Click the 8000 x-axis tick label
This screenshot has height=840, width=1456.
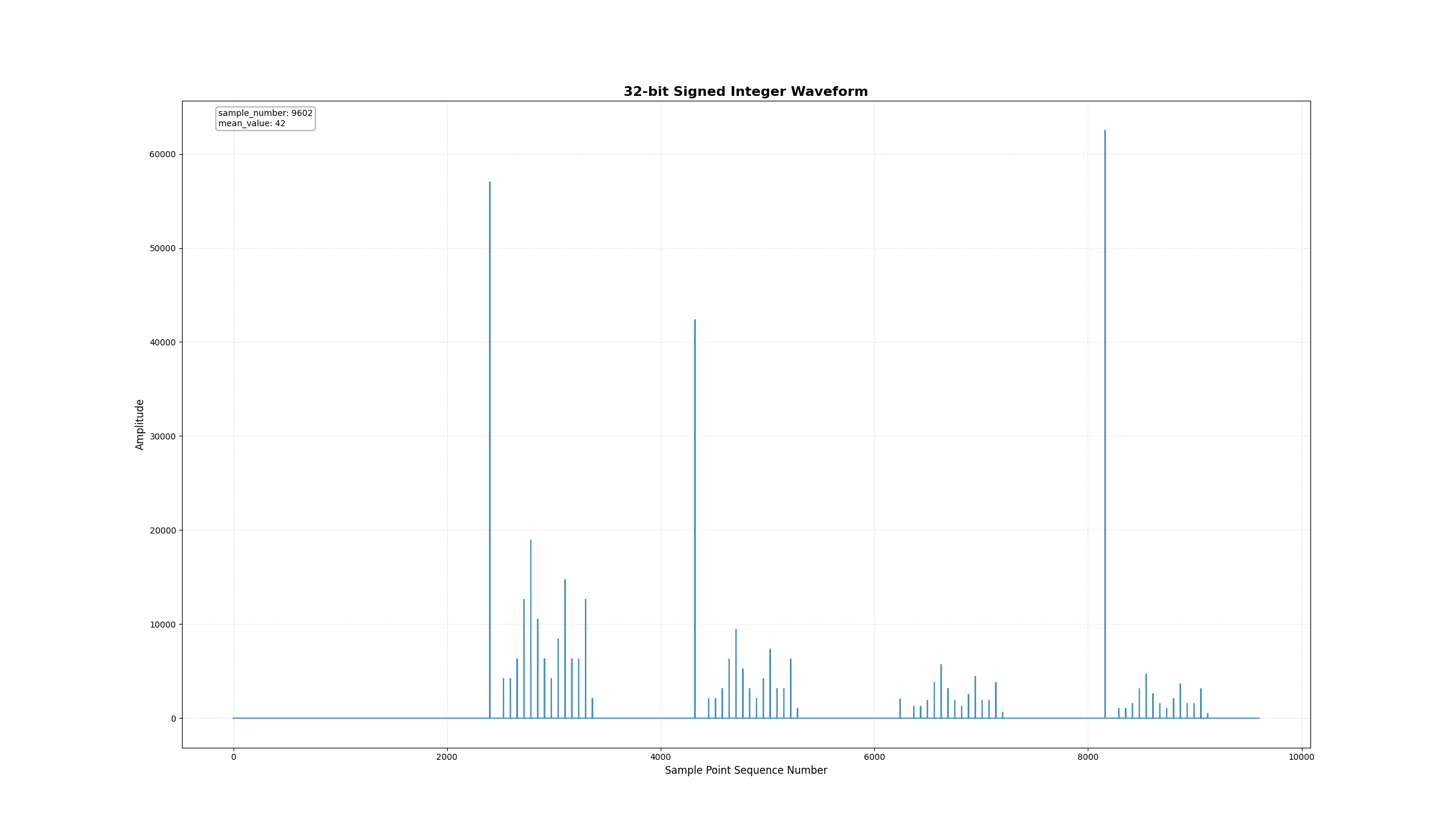[1088, 757]
